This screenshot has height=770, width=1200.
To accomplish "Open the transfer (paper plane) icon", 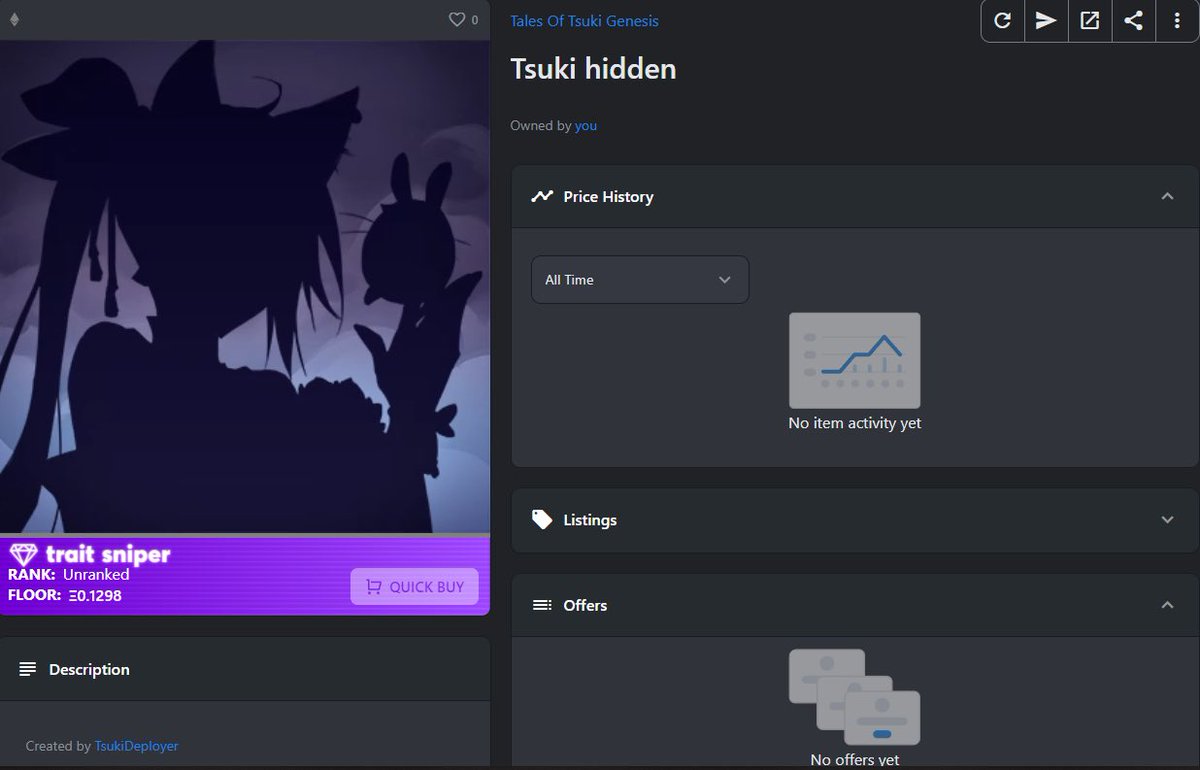I will coord(1046,21).
